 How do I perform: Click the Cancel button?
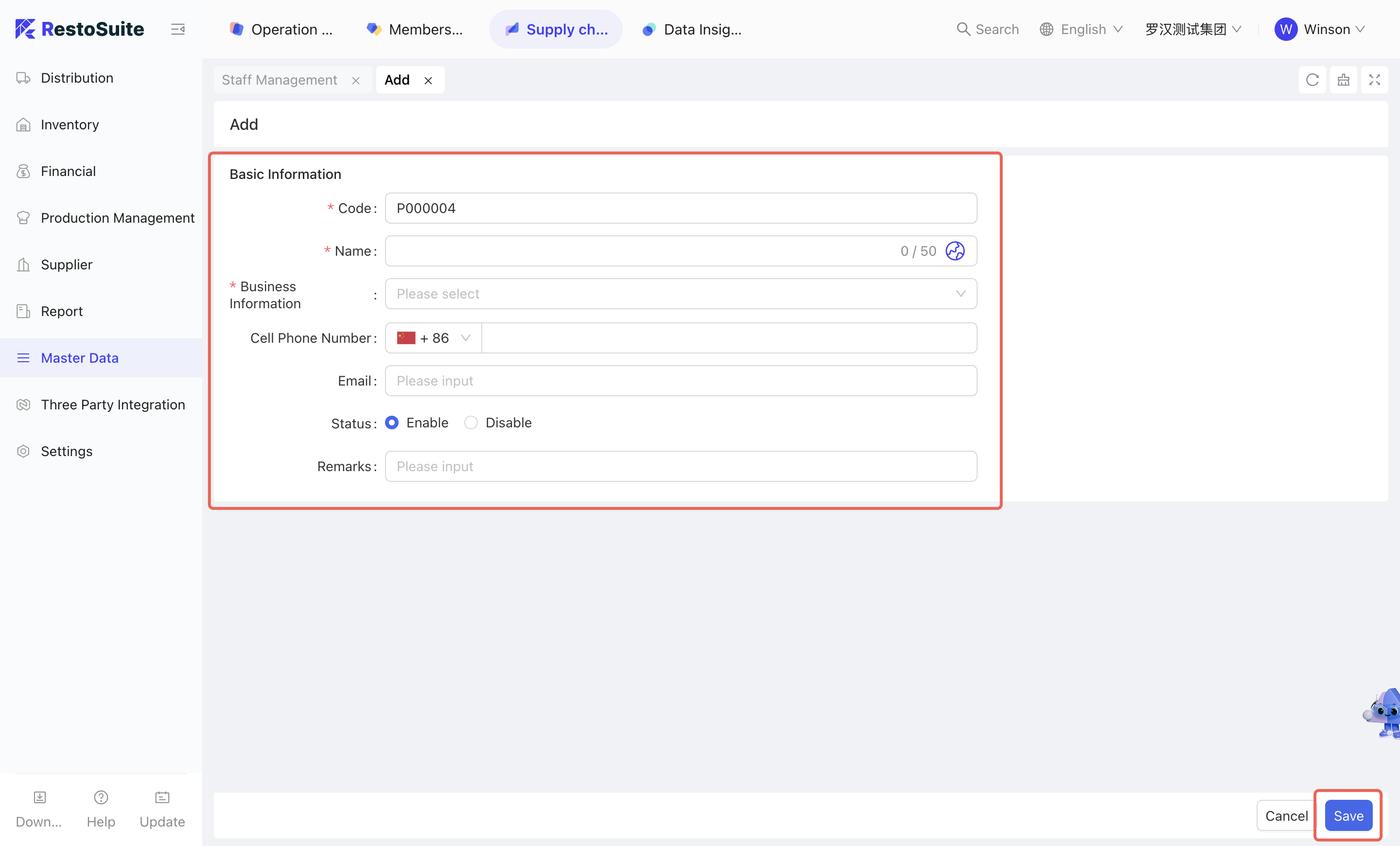pos(1286,816)
